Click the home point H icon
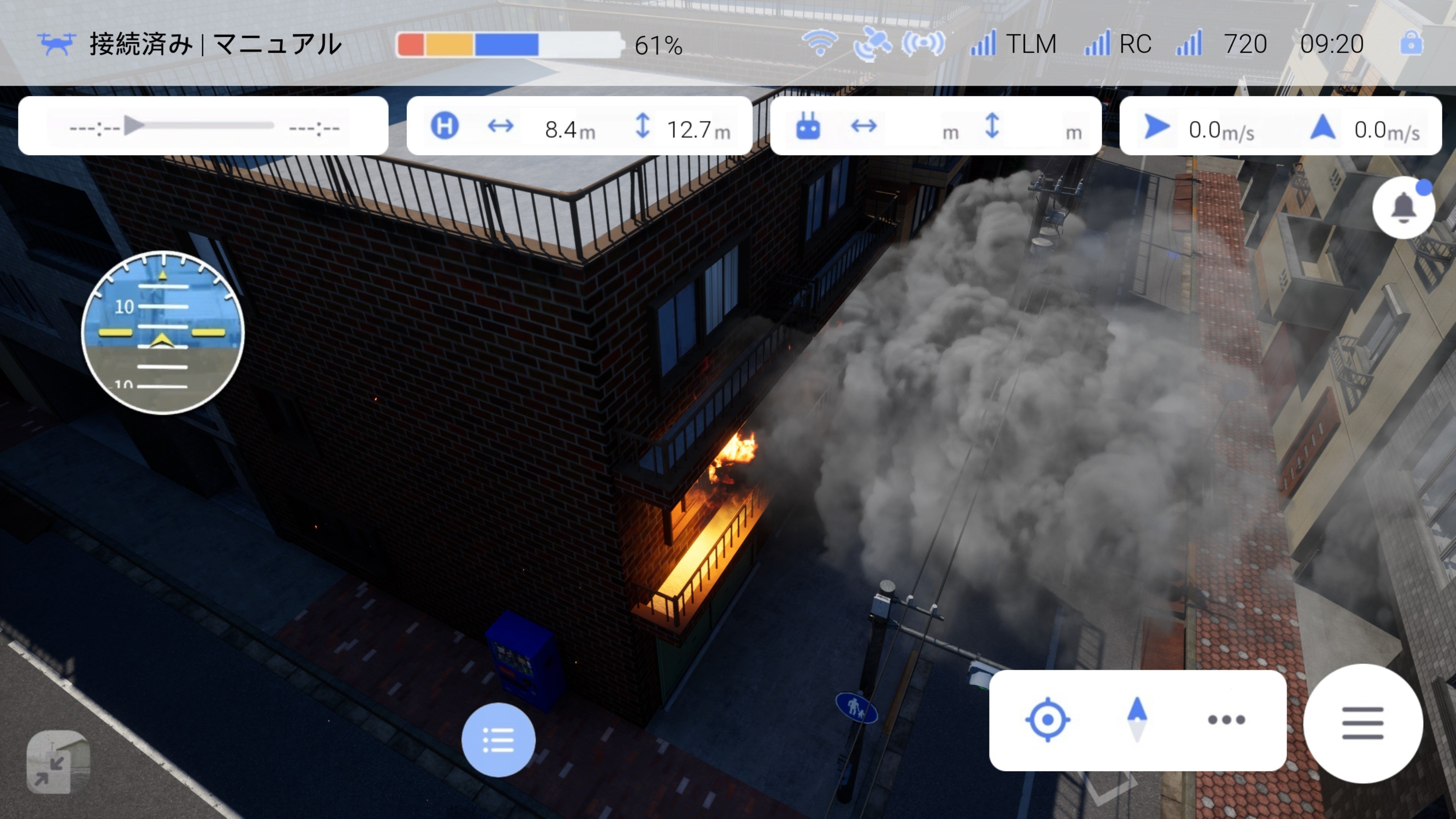Viewport: 1456px width, 819px height. click(445, 126)
